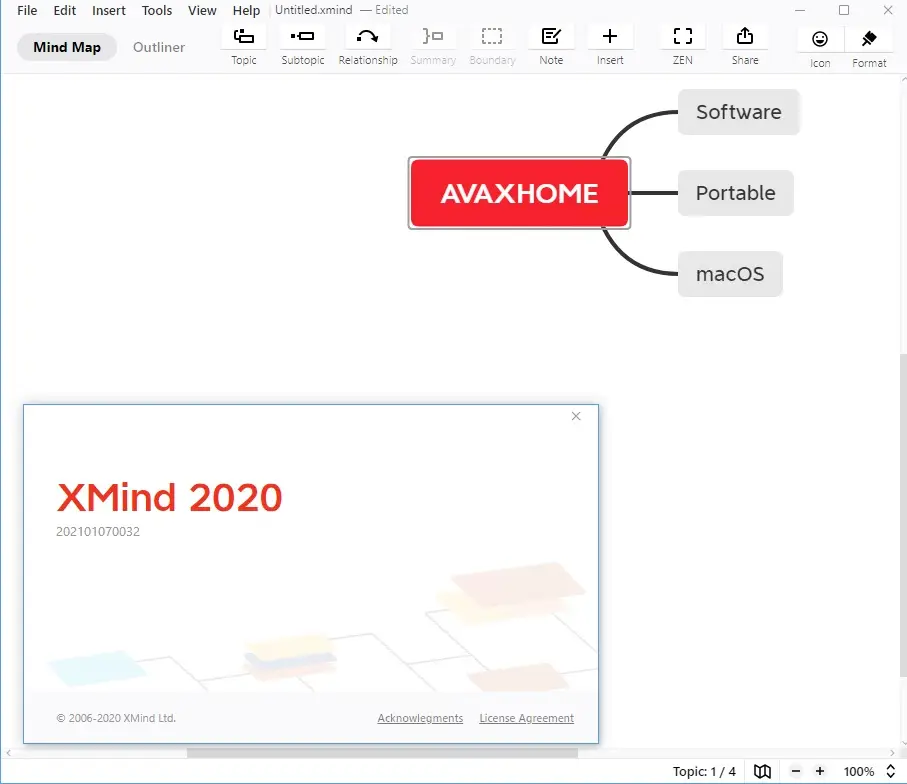Open the Tools menu
This screenshot has width=907, height=784.
point(157,10)
